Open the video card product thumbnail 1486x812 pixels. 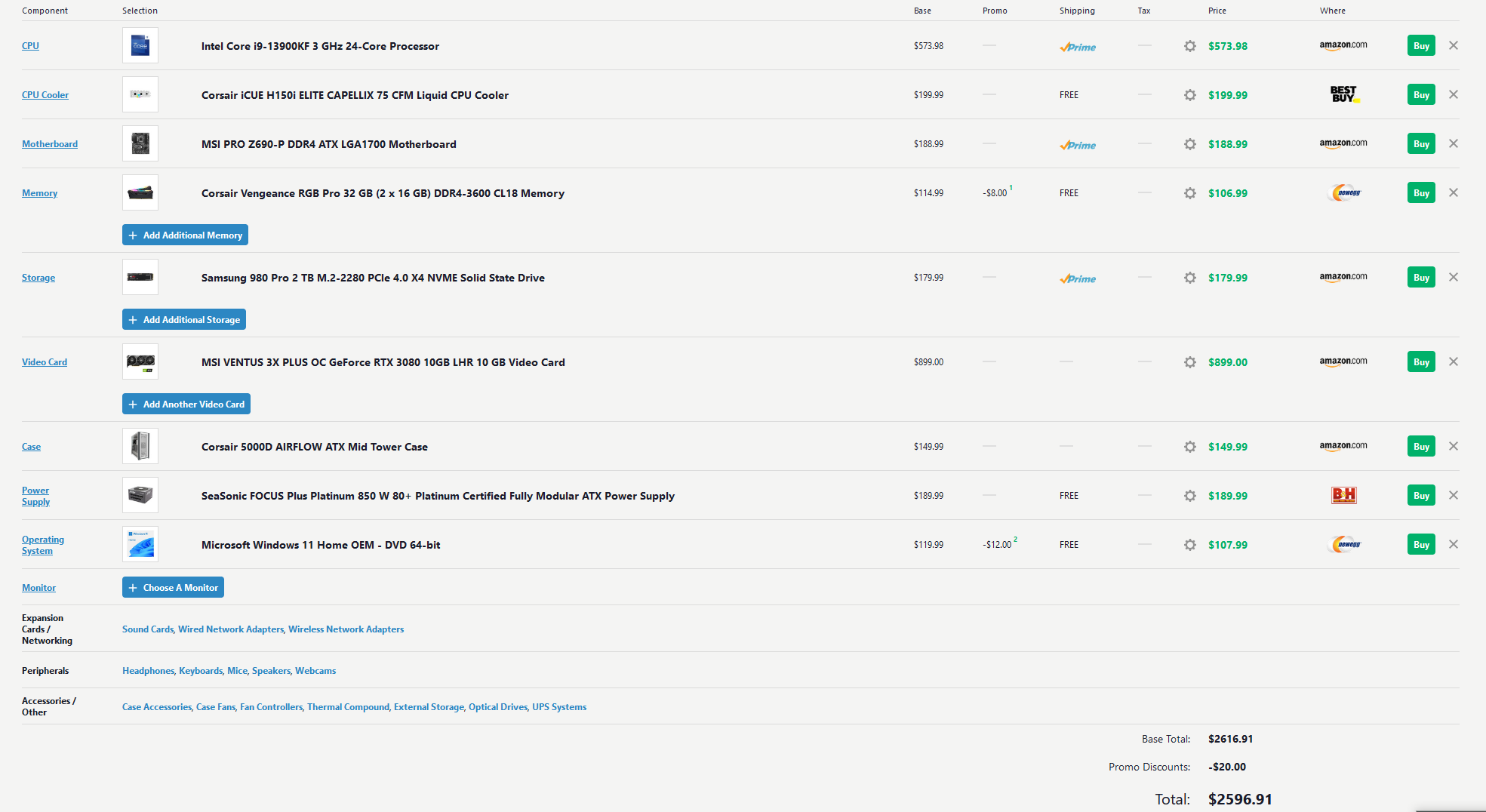pos(140,361)
